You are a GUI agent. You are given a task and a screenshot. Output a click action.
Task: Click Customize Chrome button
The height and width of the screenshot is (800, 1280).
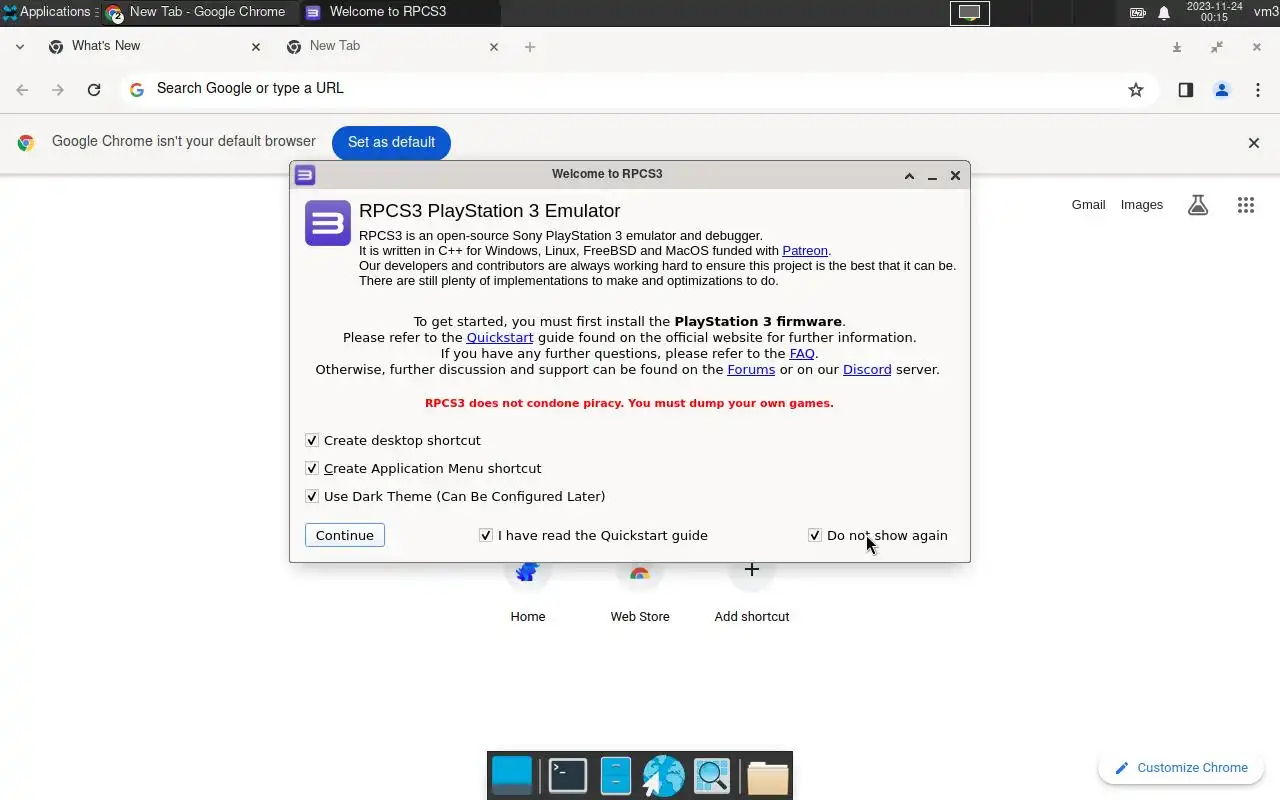click(x=1181, y=768)
